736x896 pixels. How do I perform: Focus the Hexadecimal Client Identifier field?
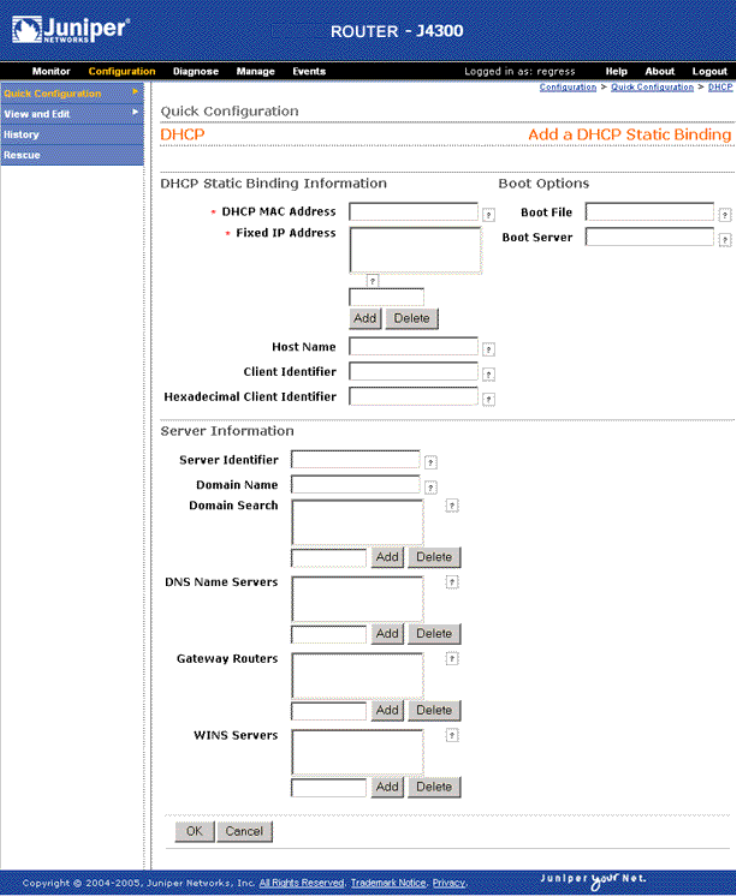pyautogui.click(x=414, y=397)
